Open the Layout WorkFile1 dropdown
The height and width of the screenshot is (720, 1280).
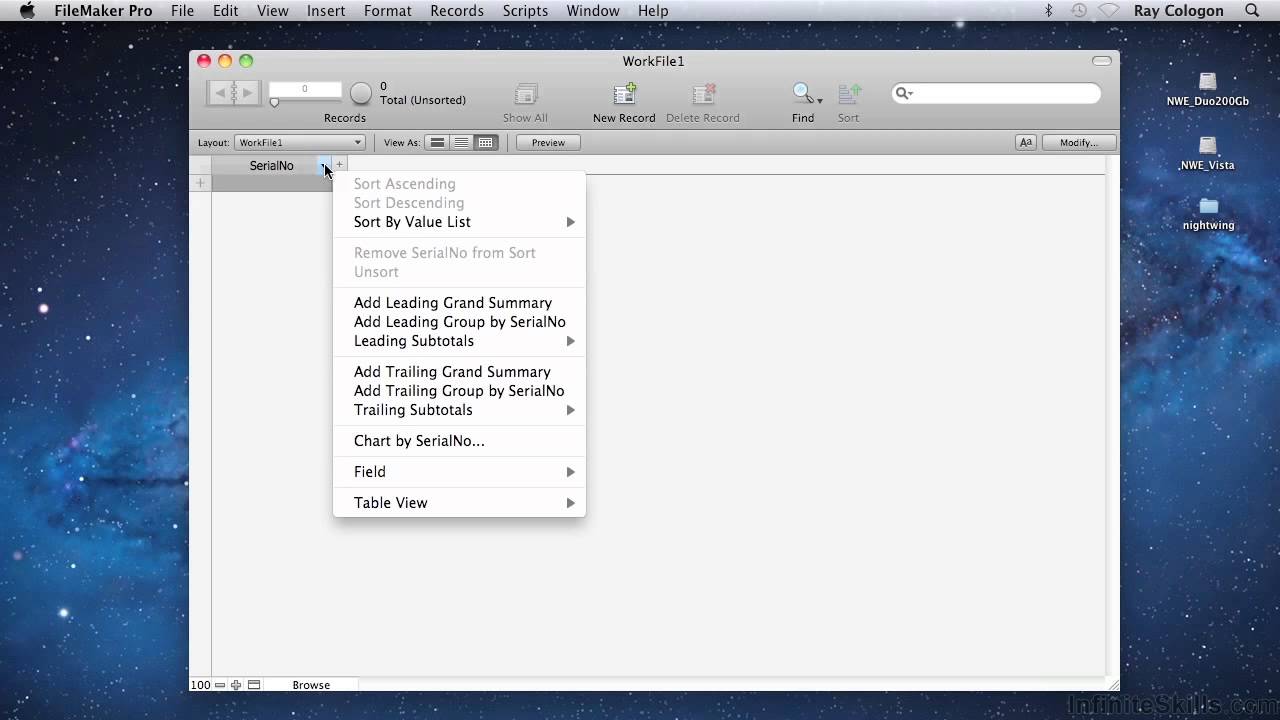click(300, 143)
